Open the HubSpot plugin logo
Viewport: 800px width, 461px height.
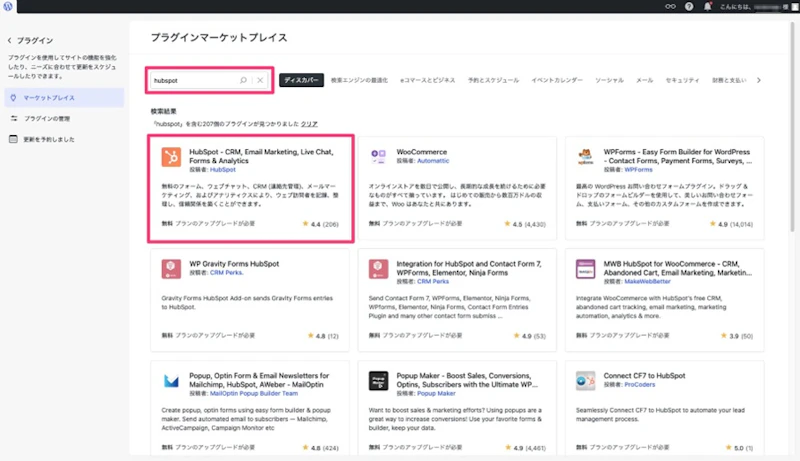(x=171, y=157)
